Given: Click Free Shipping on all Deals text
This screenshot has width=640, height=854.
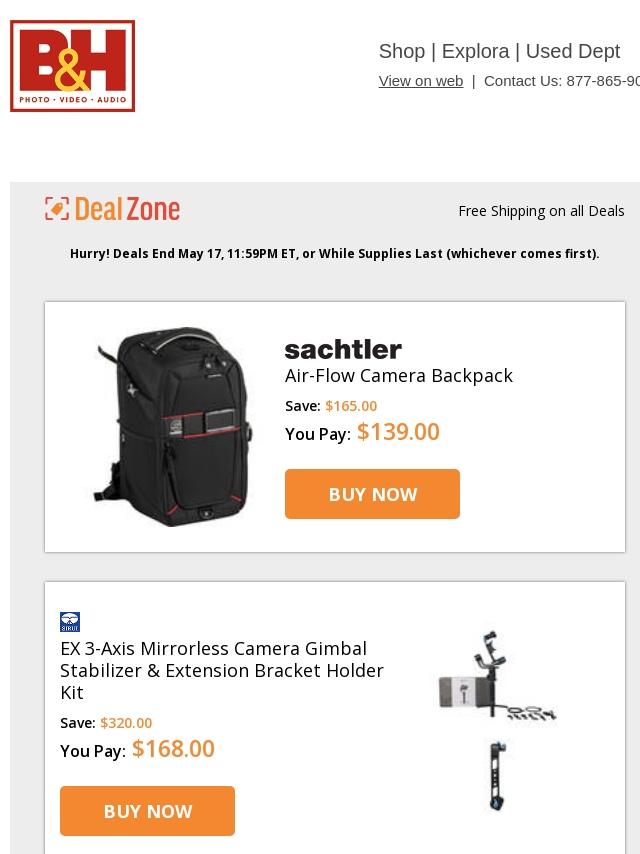Looking at the screenshot, I should point(541,211).
